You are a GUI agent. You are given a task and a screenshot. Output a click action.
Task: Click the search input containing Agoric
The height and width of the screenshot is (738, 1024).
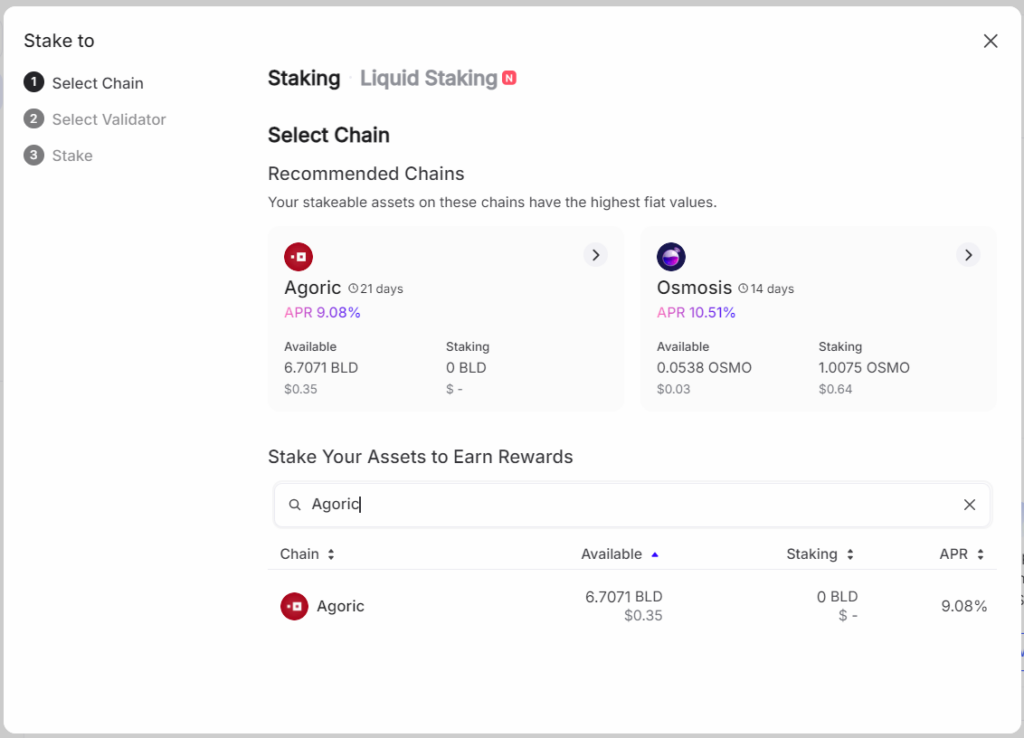(630, 505)
